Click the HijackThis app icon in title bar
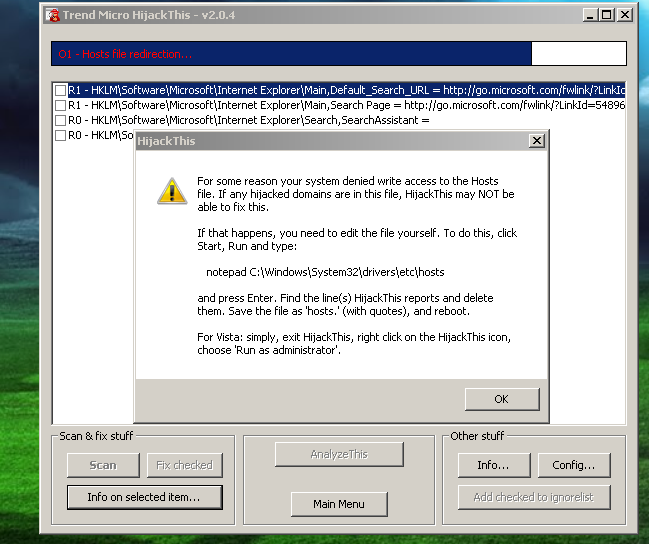Screen dimensions: 649x544 point(53,15)
